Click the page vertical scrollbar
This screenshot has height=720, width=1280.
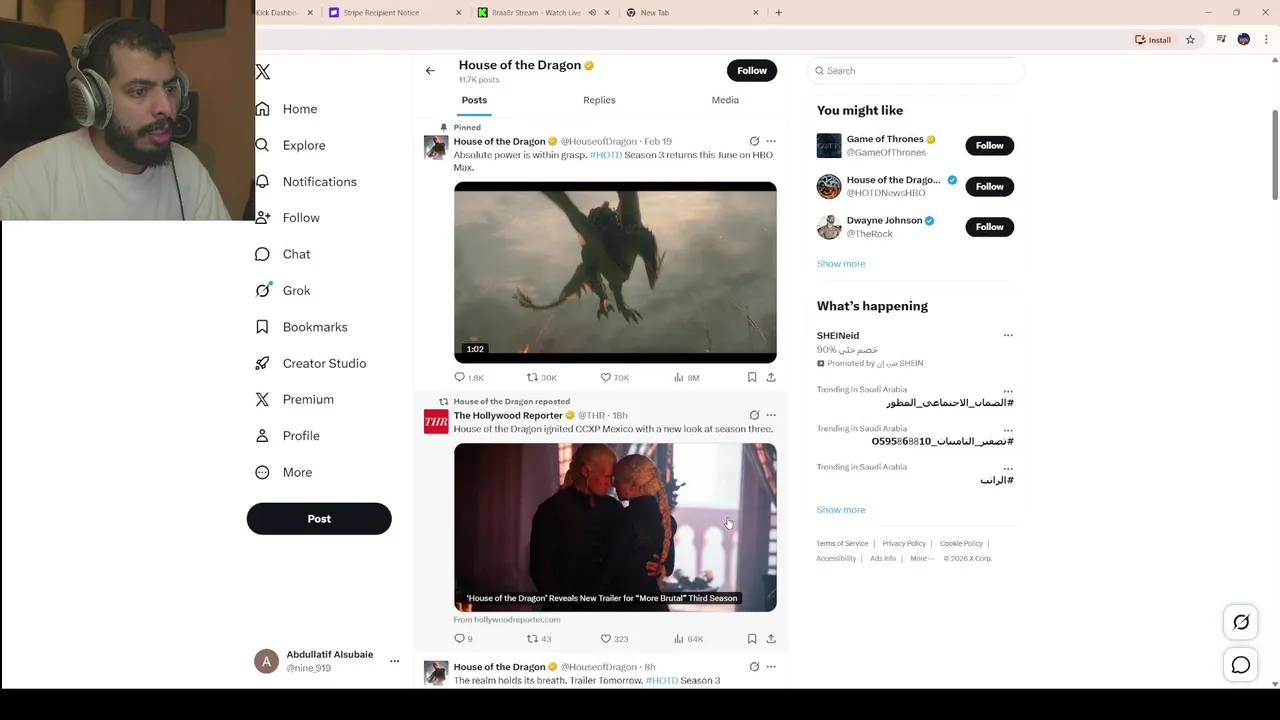[1275, 155]
